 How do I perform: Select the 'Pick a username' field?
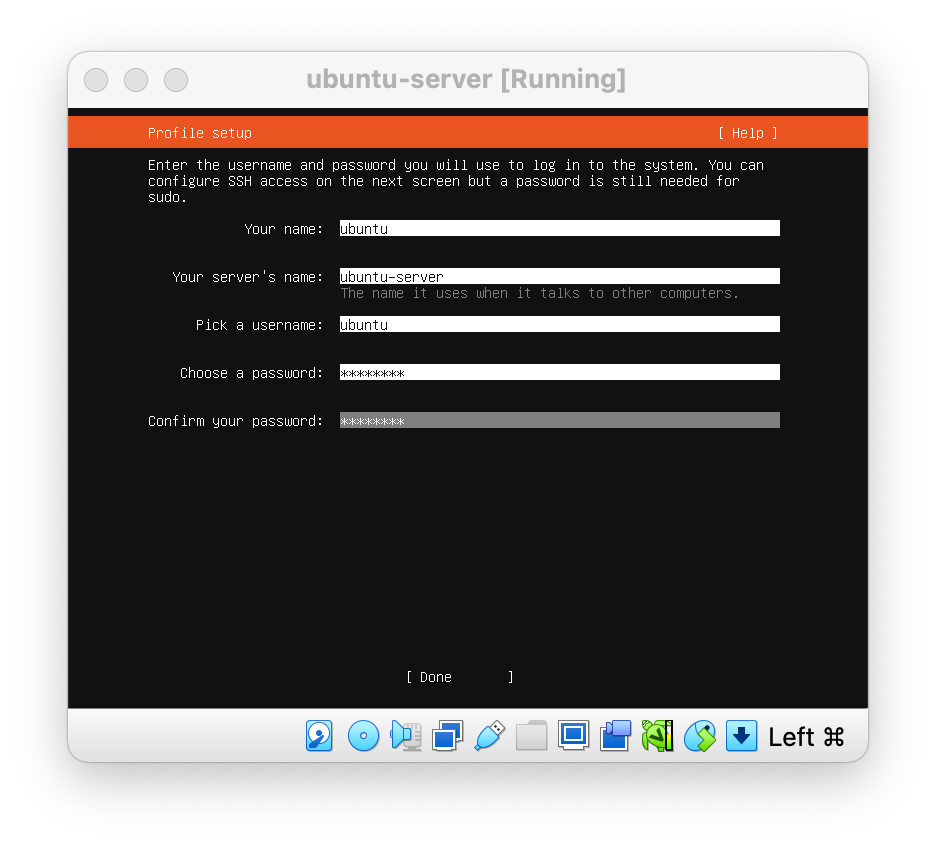(x=559, y=325)
